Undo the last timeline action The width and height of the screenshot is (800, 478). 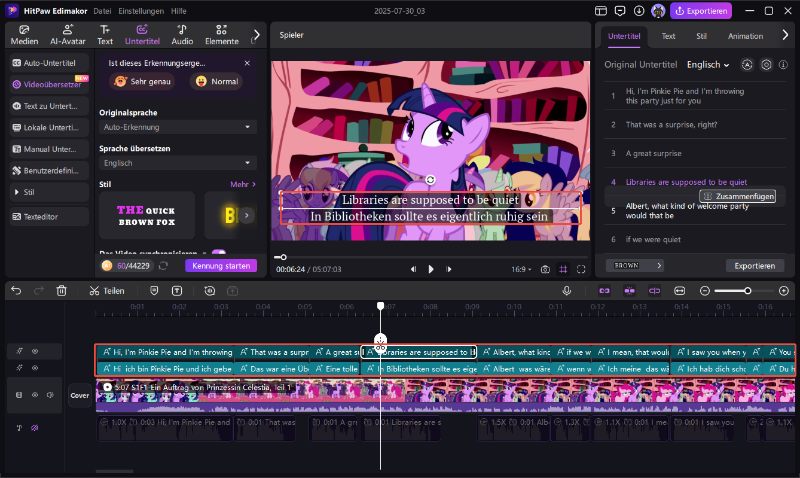(16, 291)
